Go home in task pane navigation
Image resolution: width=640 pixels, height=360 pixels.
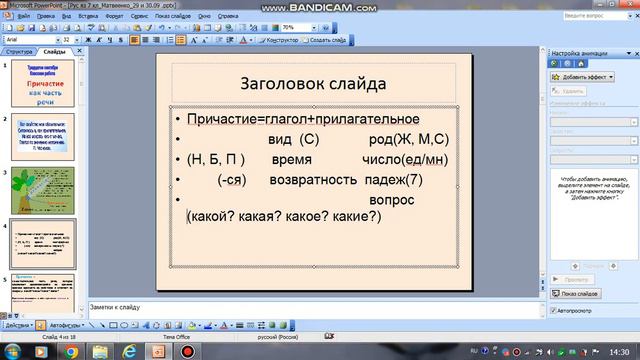(x=581, y=63)
